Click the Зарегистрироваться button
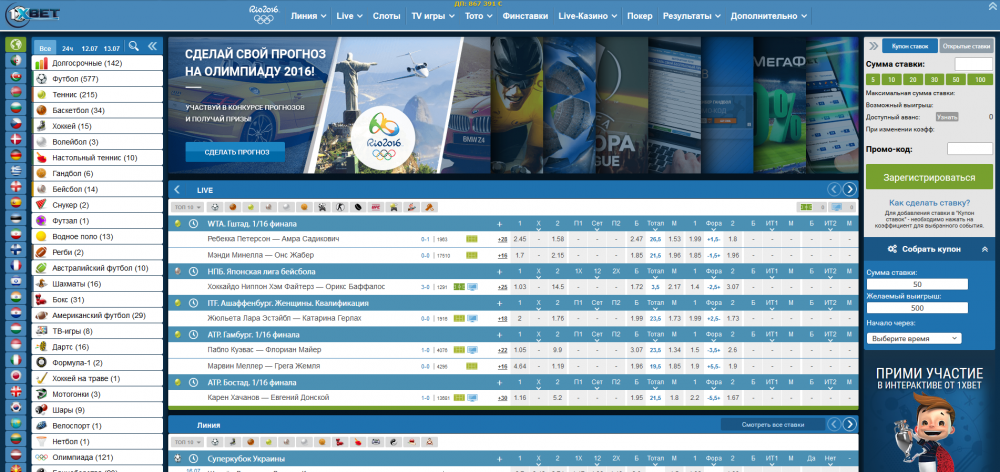The width and height of the screenshot is (1000, 472). [929, 178]
